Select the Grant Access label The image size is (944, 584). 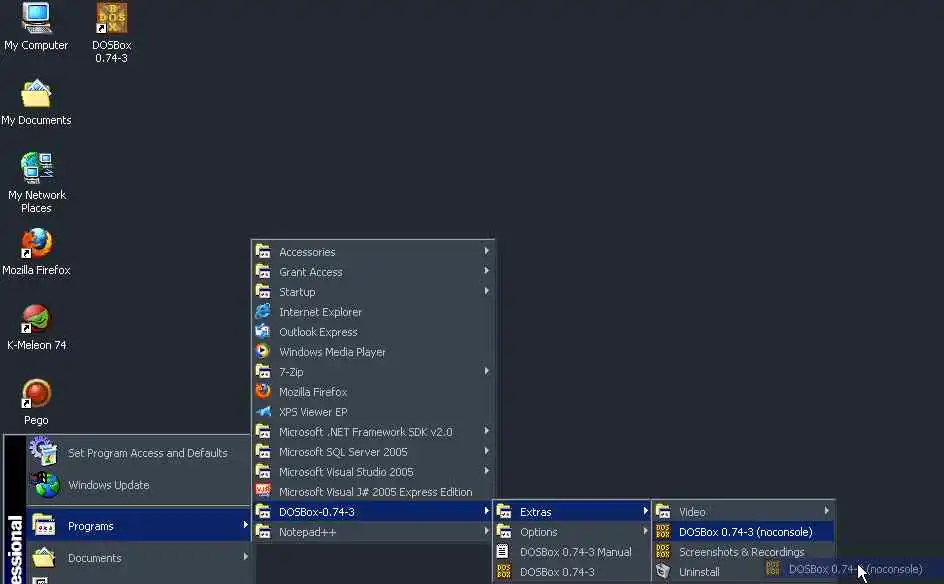(311, 272)
